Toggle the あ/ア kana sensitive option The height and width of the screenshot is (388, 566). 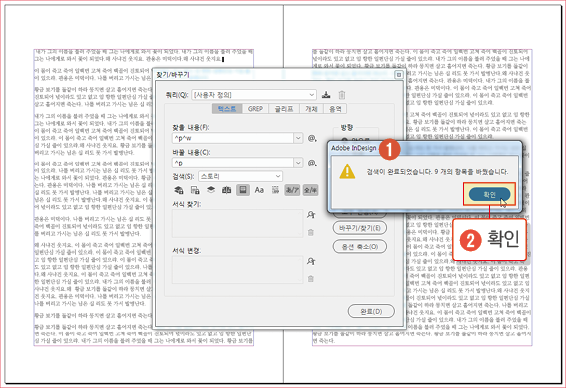click(x=292, y=190)
